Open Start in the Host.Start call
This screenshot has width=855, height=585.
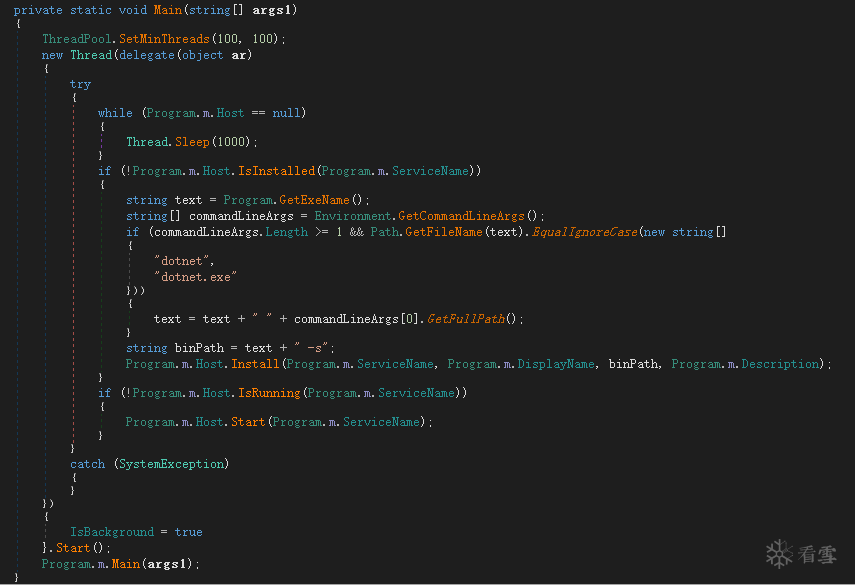pos(248,422)
